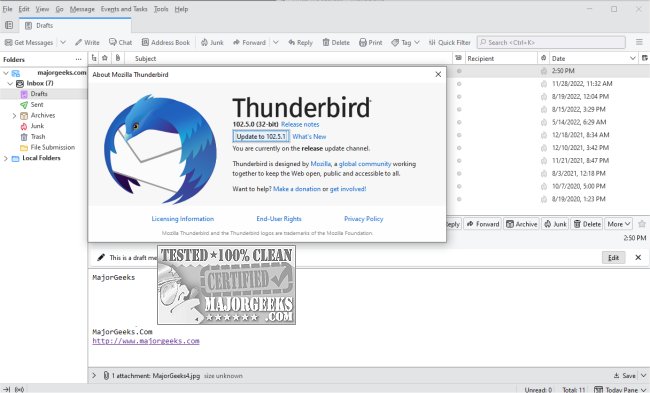Open the Write new message button
Viewport: 650px width, 393px height.
[x=87, y=42]
